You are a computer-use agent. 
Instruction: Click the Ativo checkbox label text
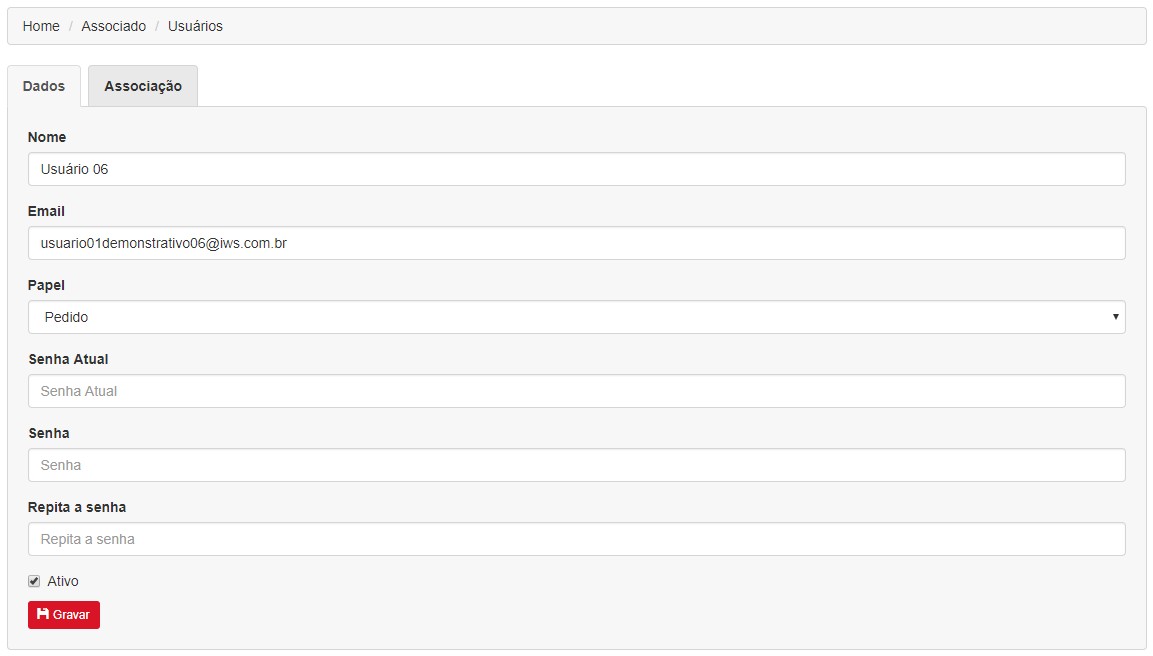click(x=63, y=581)
